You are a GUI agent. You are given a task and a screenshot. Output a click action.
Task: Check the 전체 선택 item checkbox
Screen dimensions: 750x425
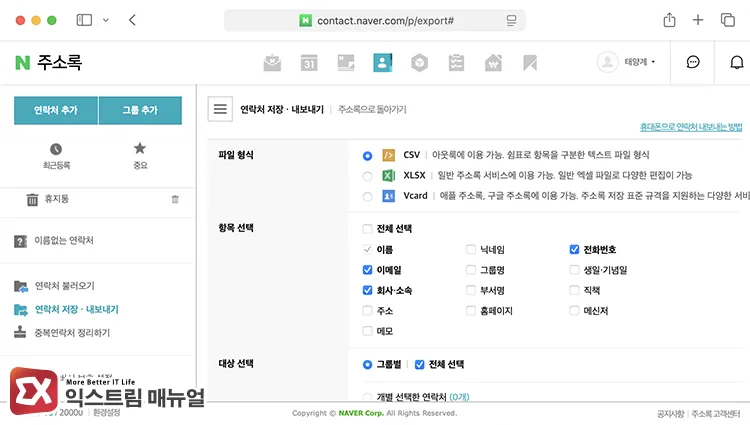[x=367, y=229]
